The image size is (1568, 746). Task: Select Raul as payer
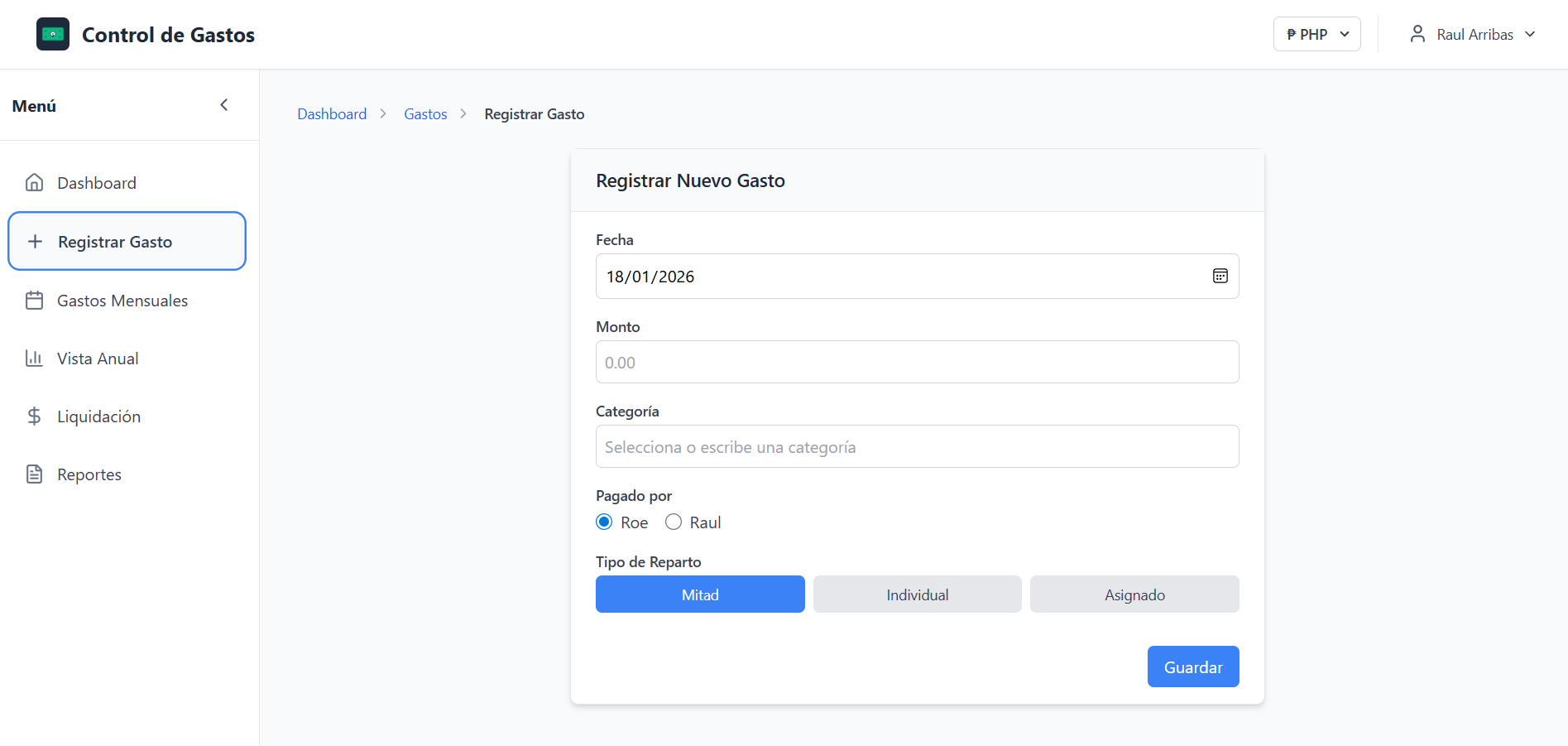click(674, 522)
